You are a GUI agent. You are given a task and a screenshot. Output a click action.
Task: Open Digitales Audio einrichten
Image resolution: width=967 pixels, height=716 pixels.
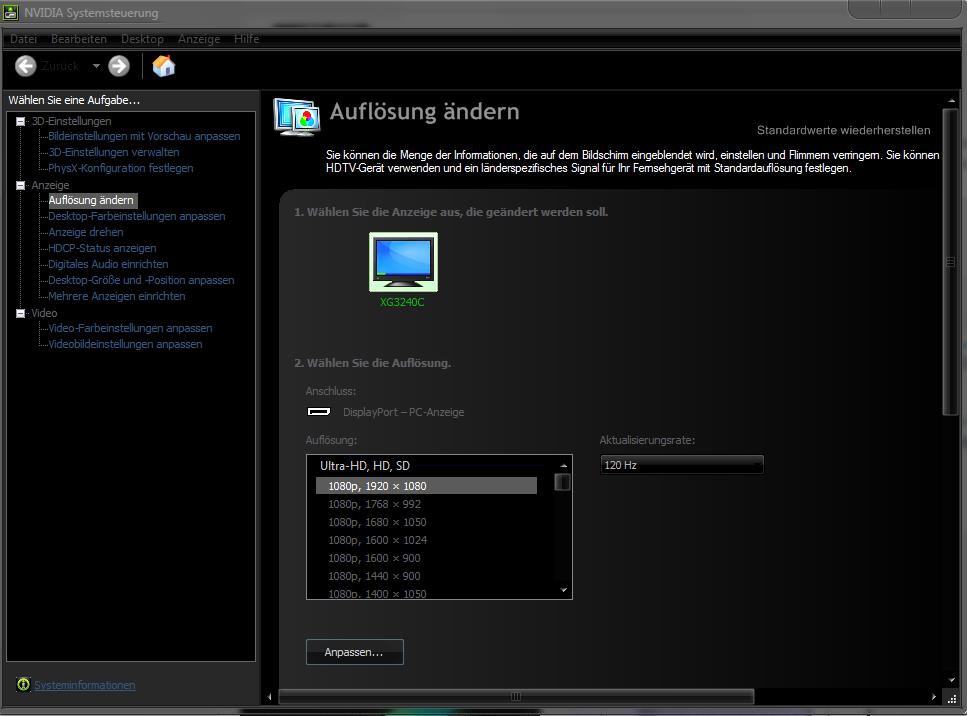pyautogui.click(x=109, y=265)
